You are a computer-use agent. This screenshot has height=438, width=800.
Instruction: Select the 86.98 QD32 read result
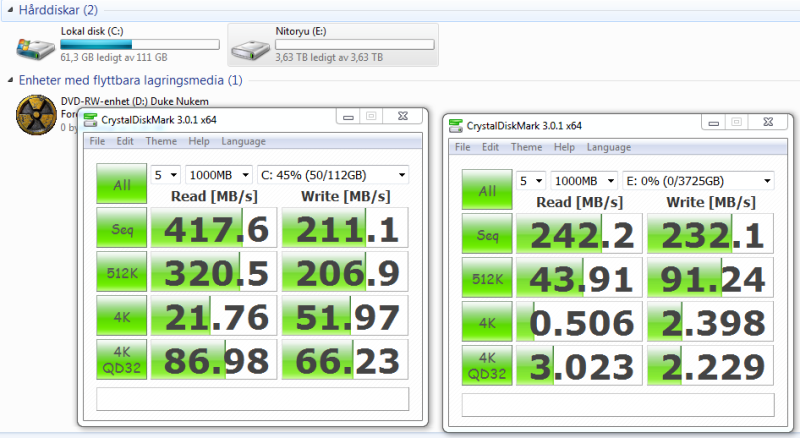click(214, 360)
